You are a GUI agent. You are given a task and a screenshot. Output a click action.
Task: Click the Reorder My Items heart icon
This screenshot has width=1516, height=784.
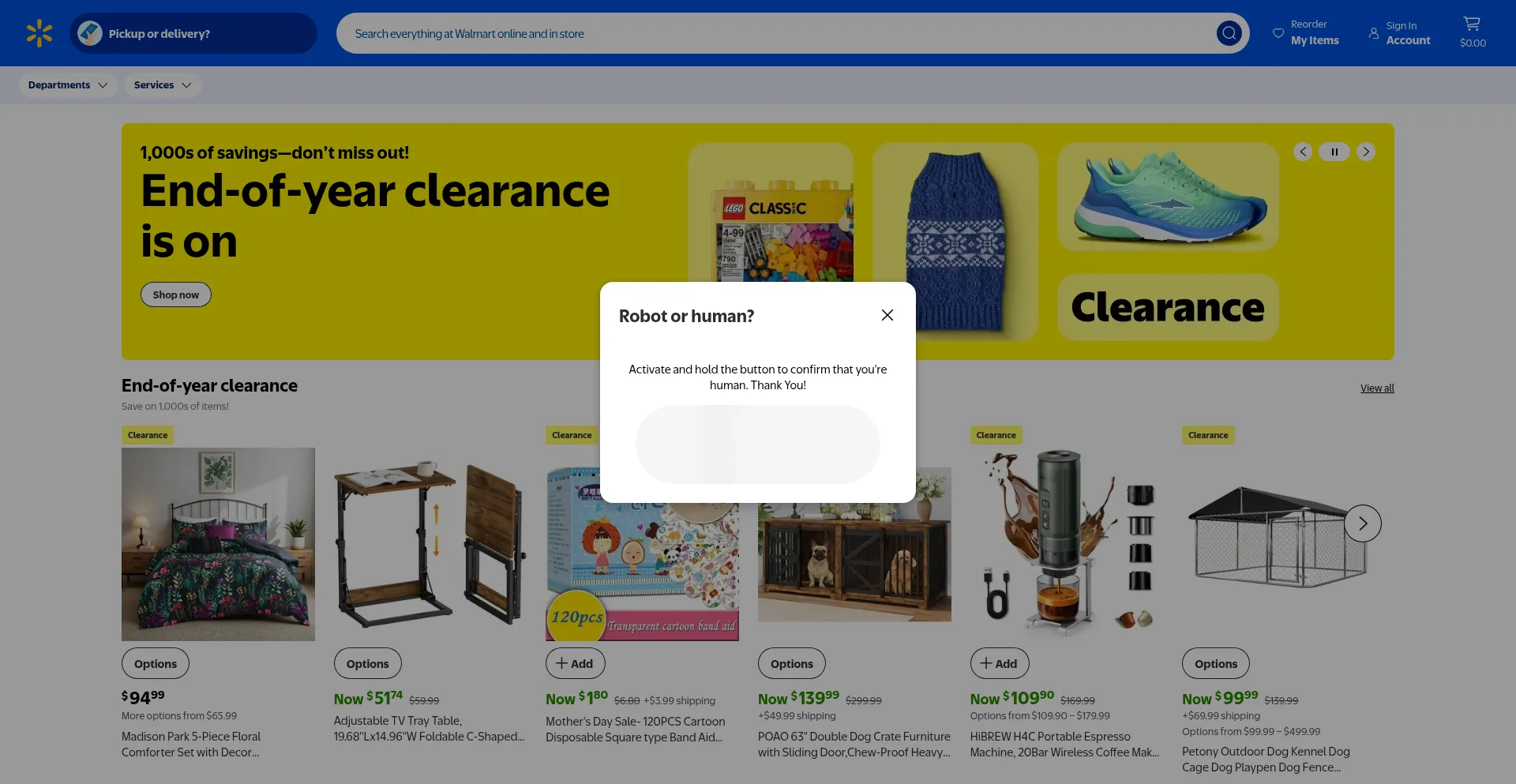click(x=1278, y=33)
